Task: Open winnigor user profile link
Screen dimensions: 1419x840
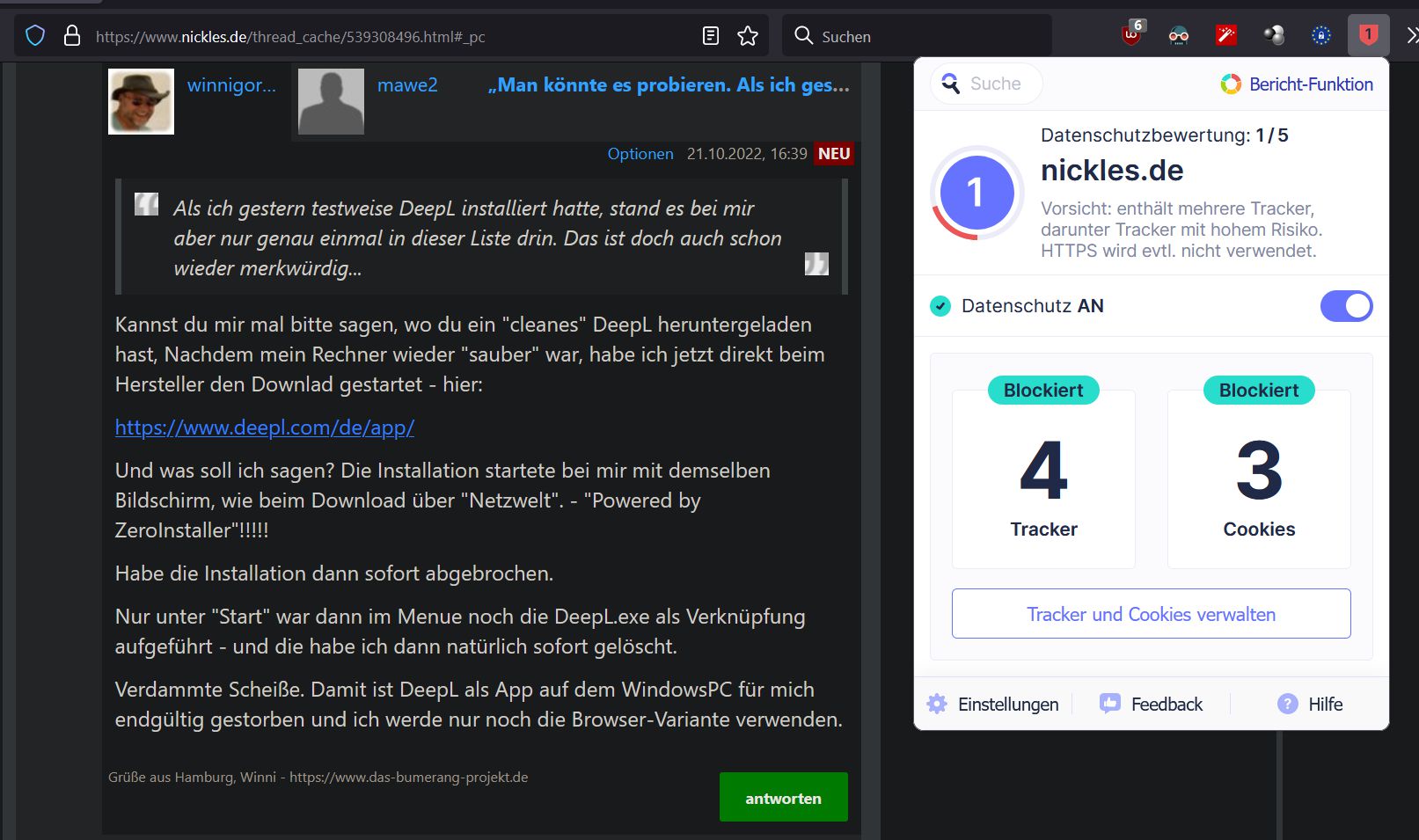Action: tap(231, 85)
